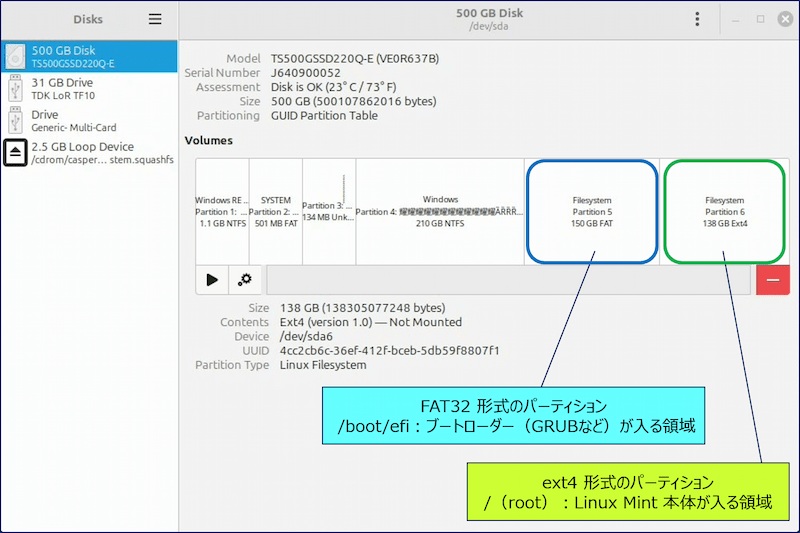Viewport: 800px width, 533px height.
Task: Eject the 2.5 GB Loop Device
Action: (15, 152)
